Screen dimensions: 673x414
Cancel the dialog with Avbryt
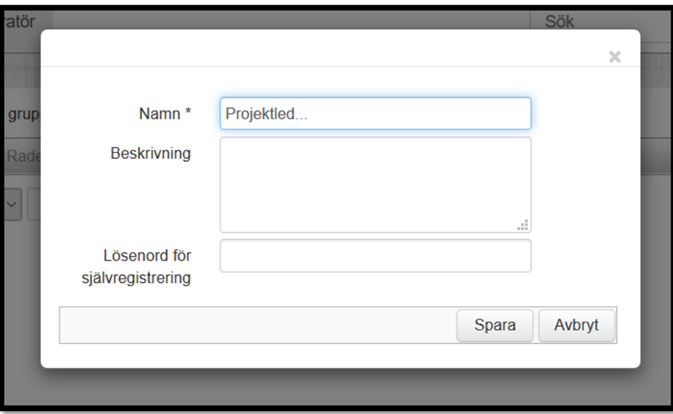pos(576,325)
